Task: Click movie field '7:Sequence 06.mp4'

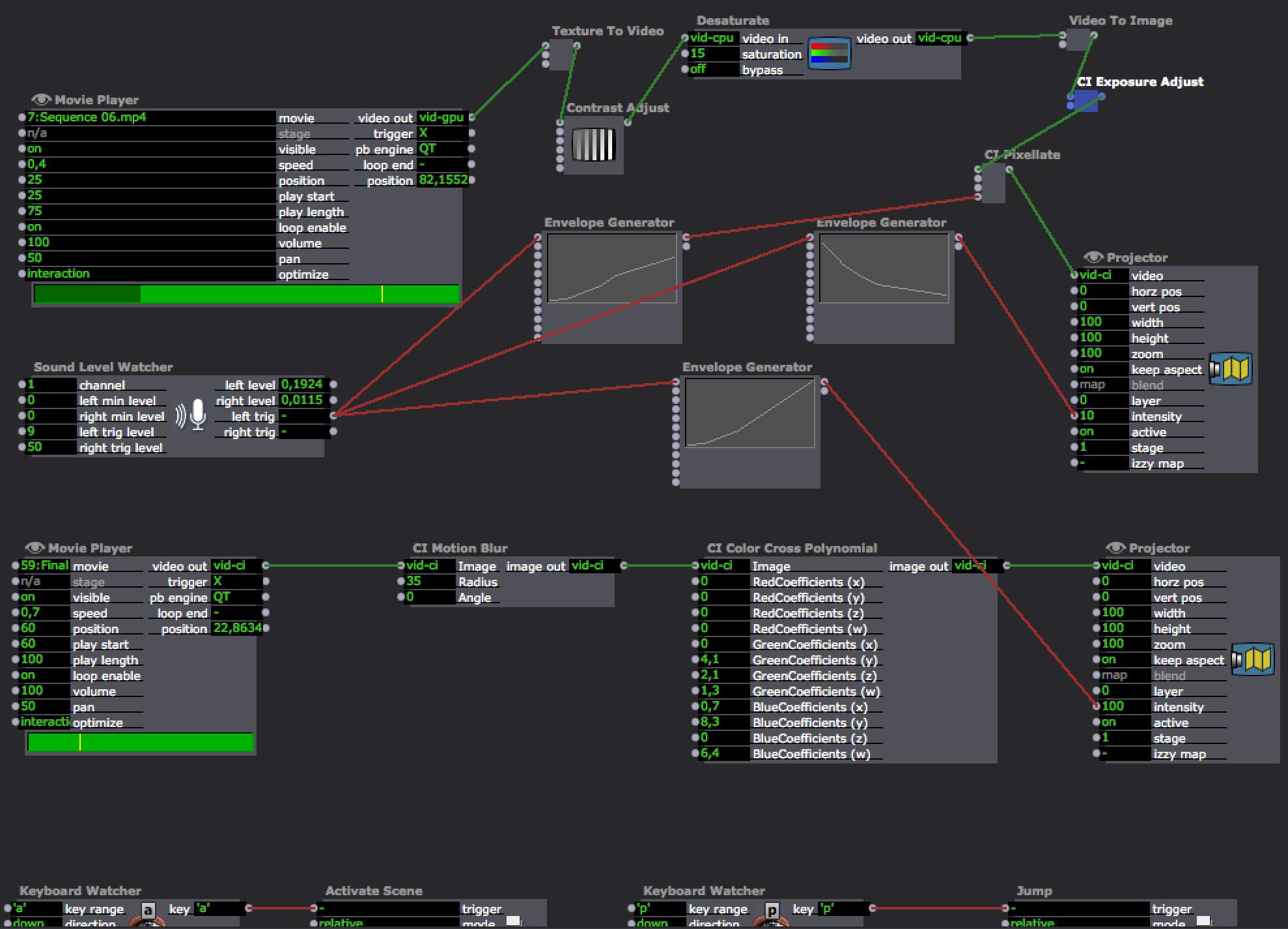Action: 150,117
